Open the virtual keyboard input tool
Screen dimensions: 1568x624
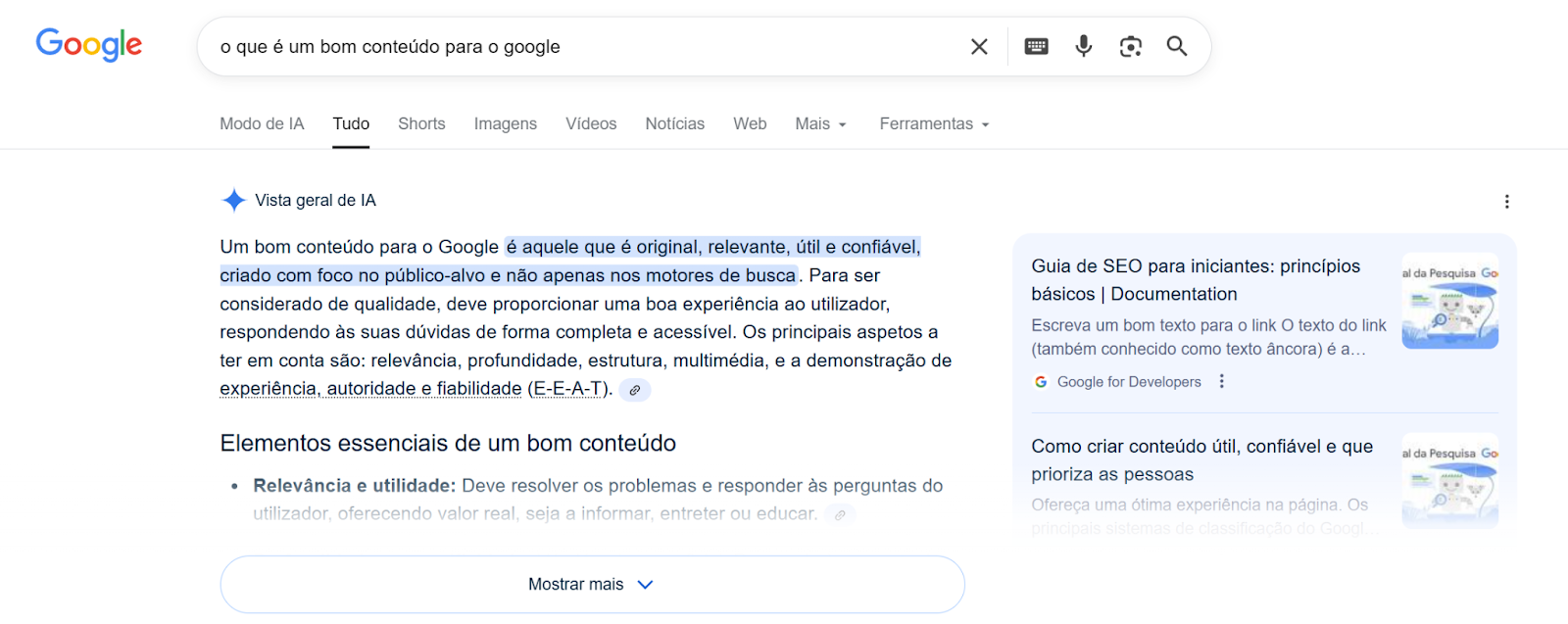1036,46
